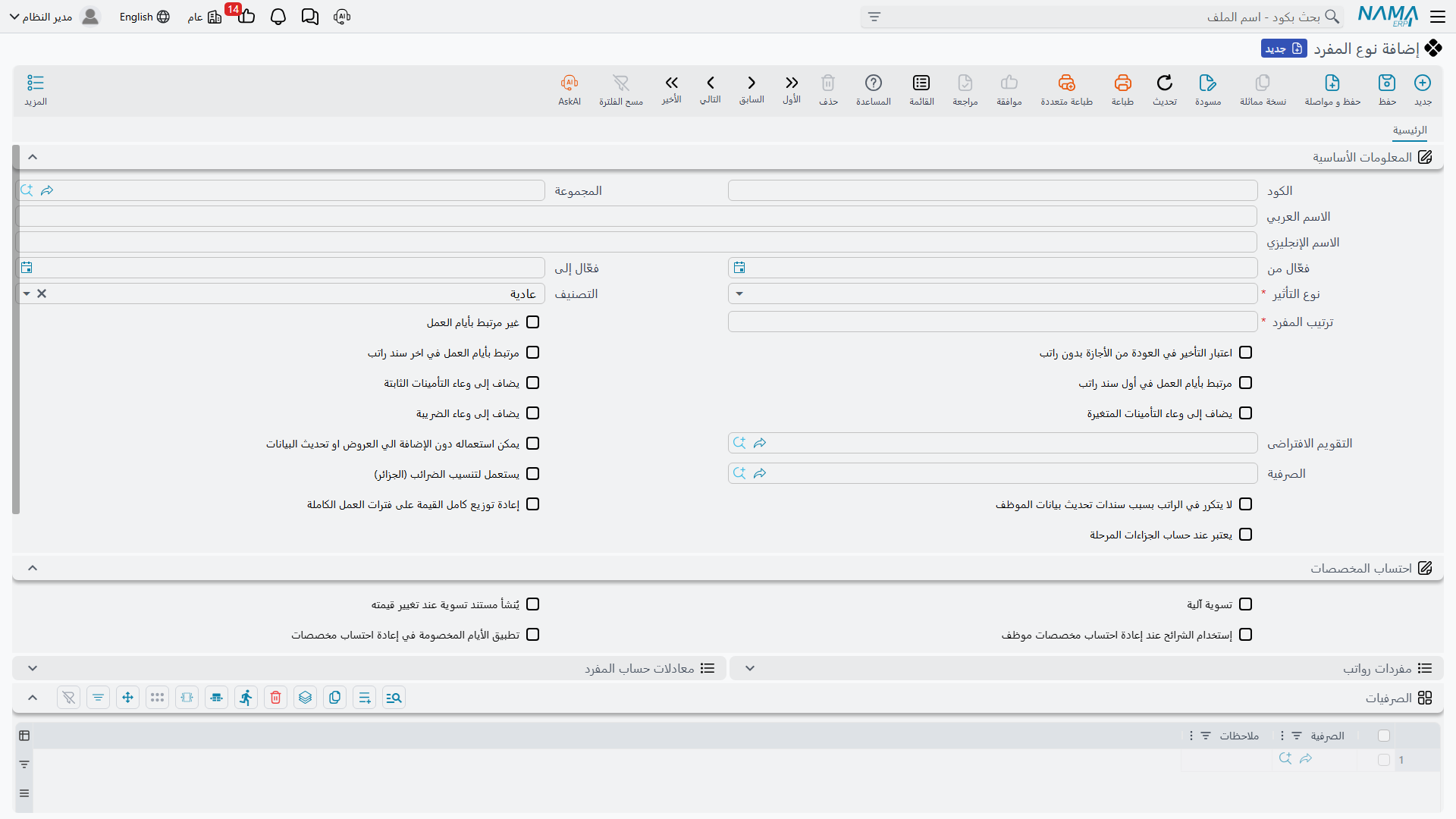Viewport: 1456px width, 819px height.
Task: Click the حفظ (Save) icon
Action: tap(1387, 83)
